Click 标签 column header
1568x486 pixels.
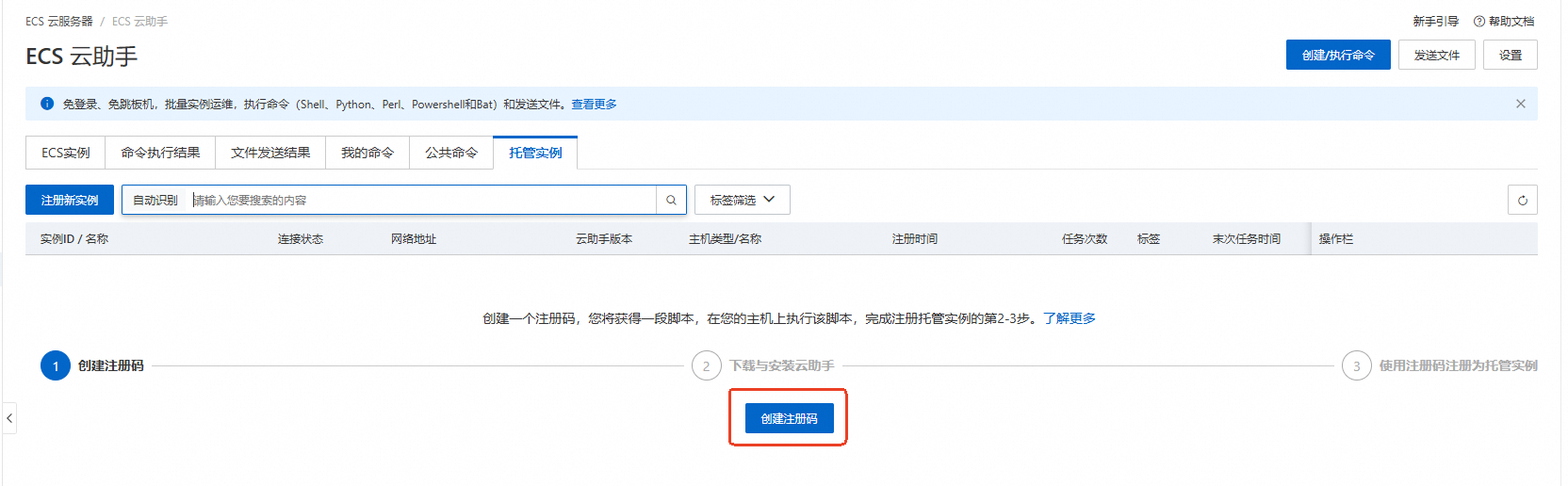click(1149, 239)
